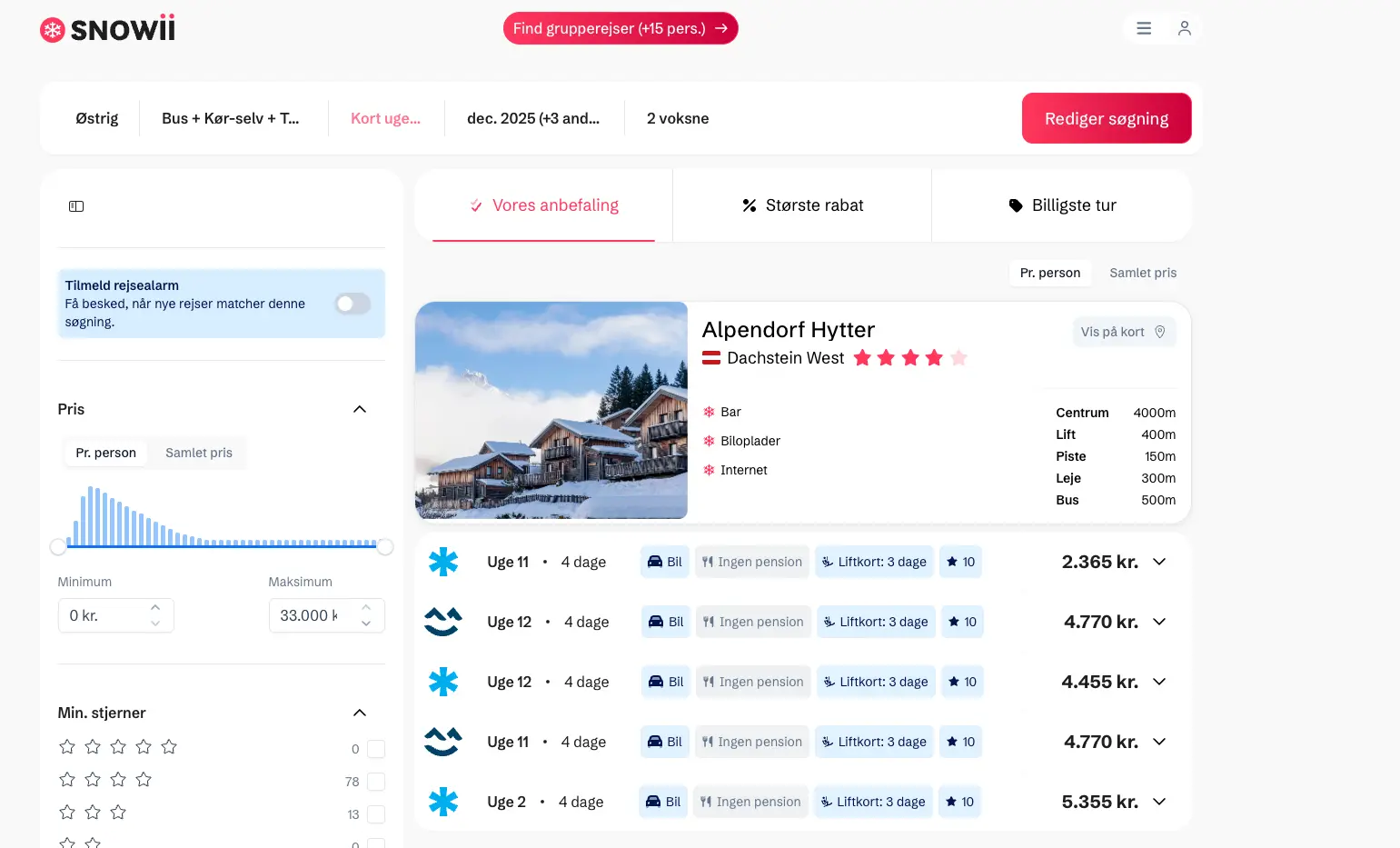Open the user account icon

(1184, 28)
